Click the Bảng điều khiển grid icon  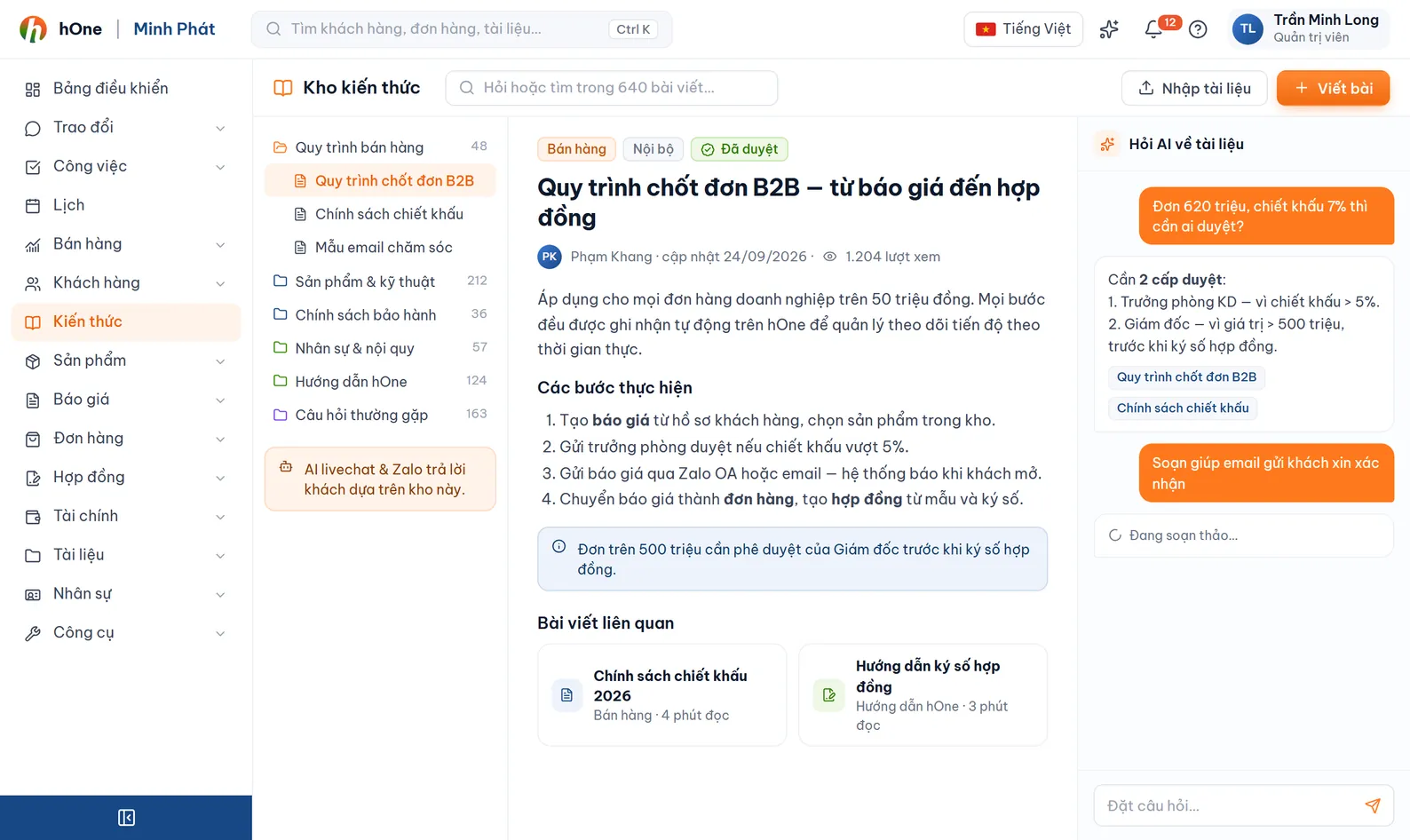(33, 89)
